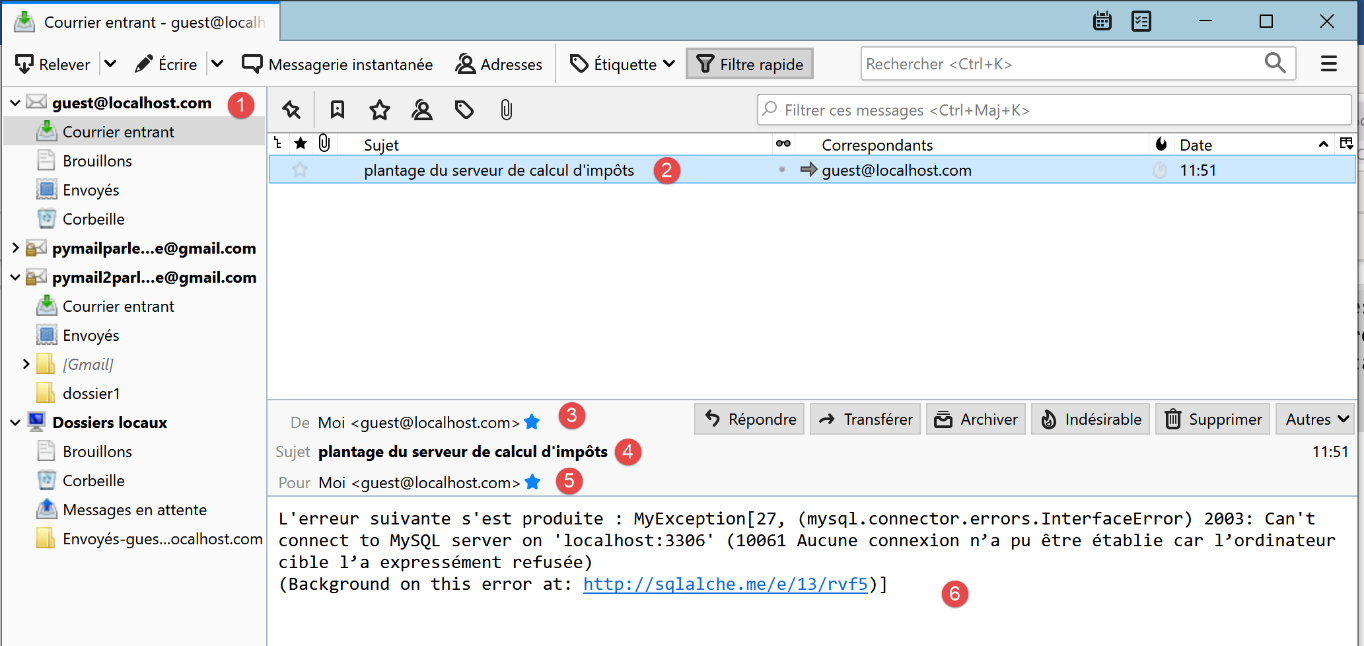Open the calendar icon in the title bar

point(1103,21)
